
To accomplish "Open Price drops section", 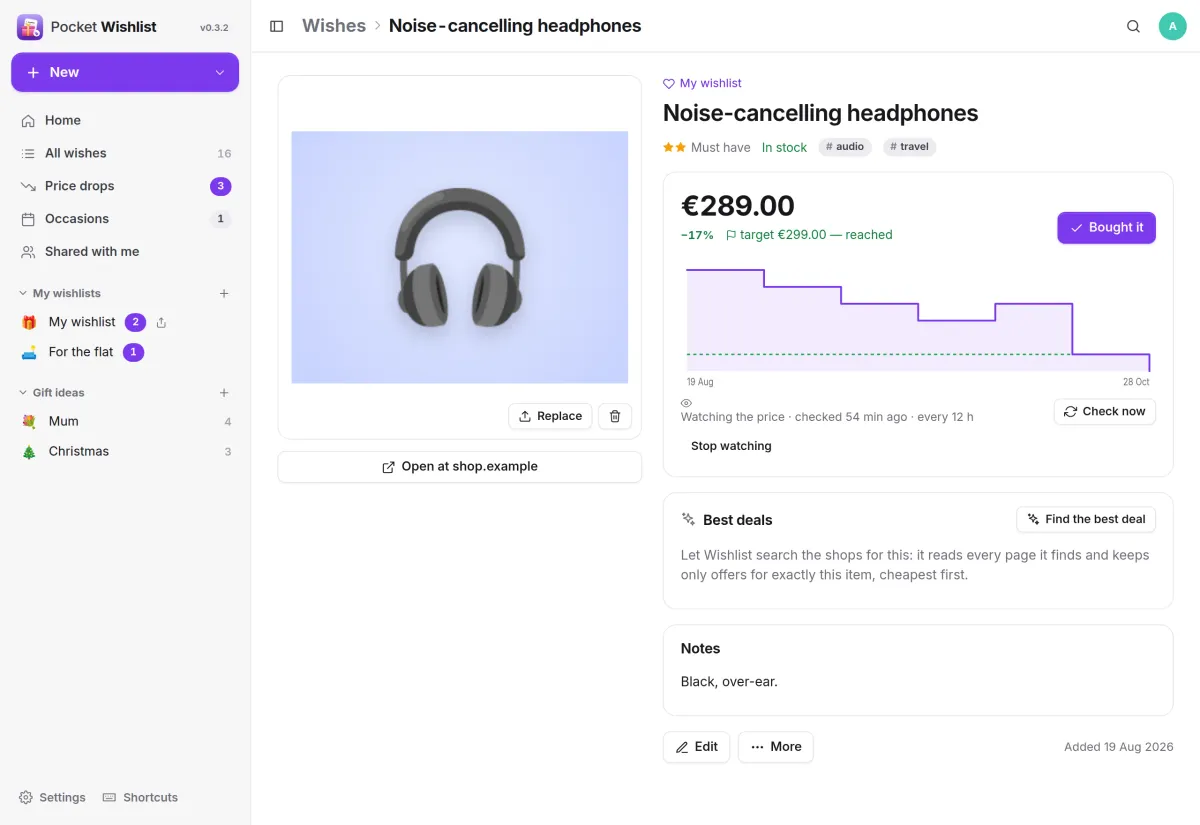I will [x=125, y=186].
